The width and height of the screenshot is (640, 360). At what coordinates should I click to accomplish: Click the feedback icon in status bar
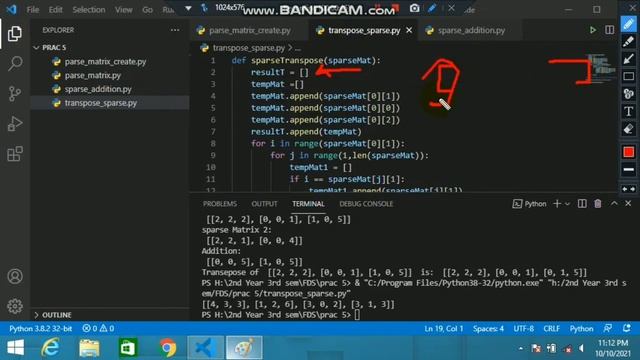(x=608, y=328)
